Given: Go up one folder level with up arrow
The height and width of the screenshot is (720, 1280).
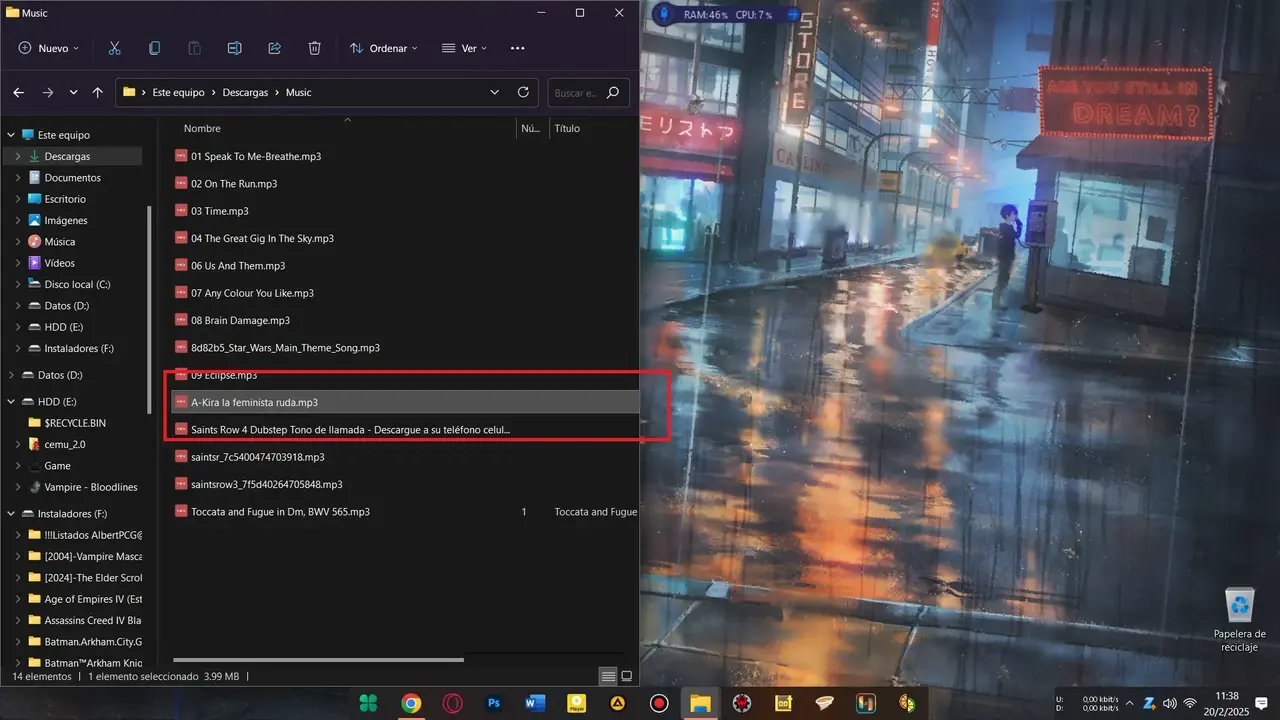Looking at the screenshot, I should pyautogui.click(x=97, y=92).
